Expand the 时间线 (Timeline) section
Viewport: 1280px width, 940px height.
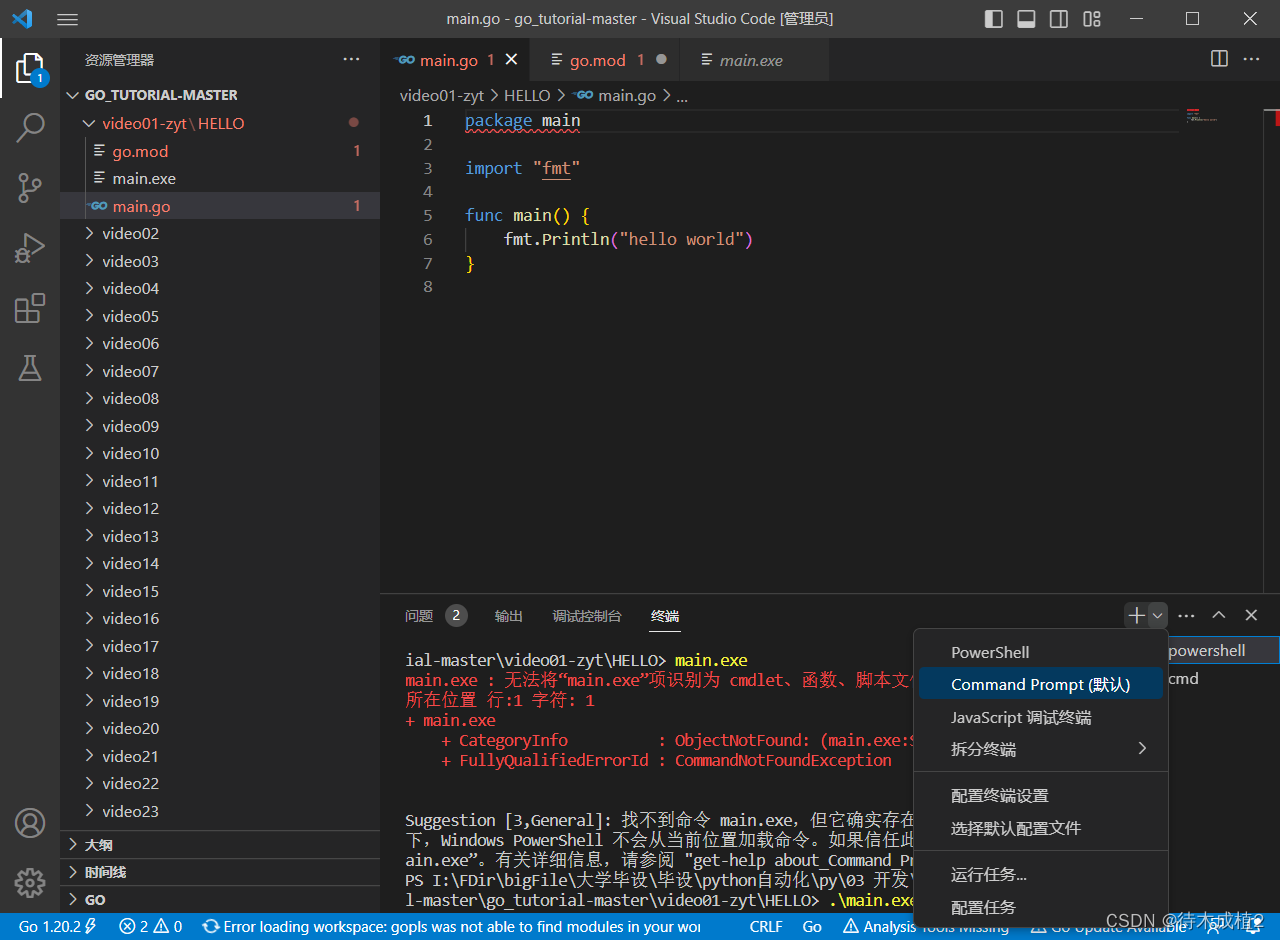(x=220, y=872)
